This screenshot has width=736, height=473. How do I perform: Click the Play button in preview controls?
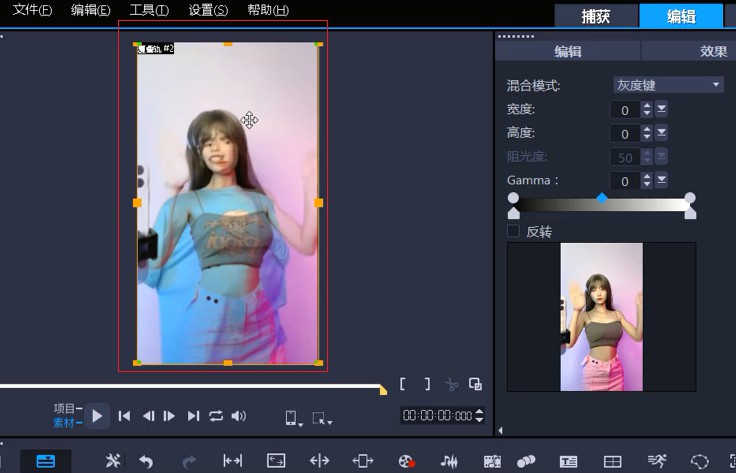pos(97,416)
